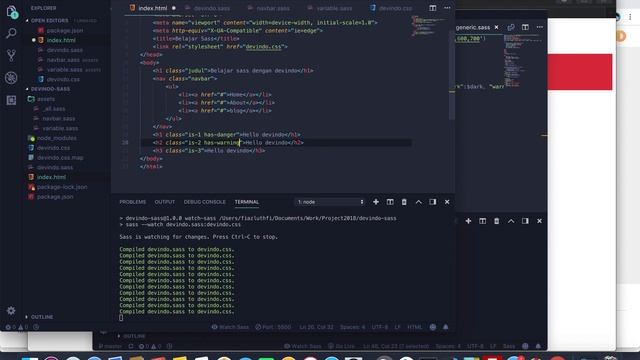Open the Extensions view in activity bar

click(11, 100)
